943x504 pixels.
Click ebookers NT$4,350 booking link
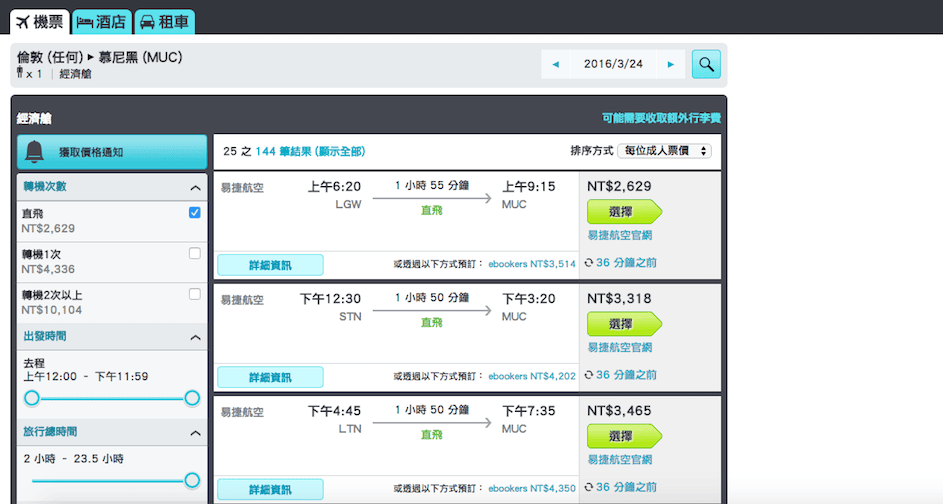532,488
